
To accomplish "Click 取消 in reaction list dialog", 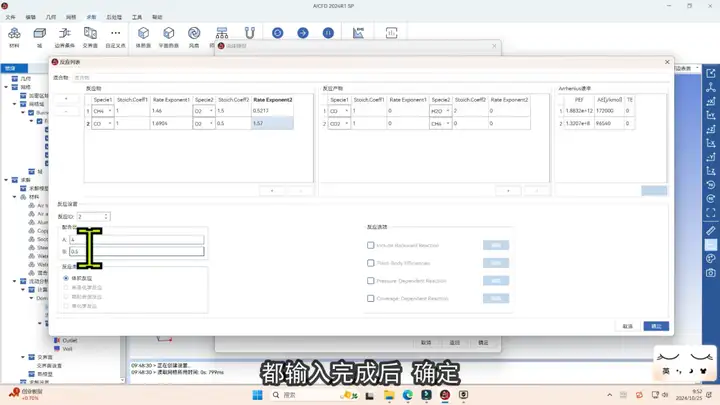I will (628, 326).
